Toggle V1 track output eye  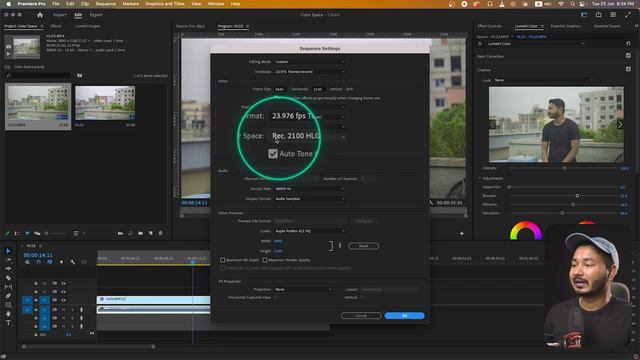[x=63, y=300]
